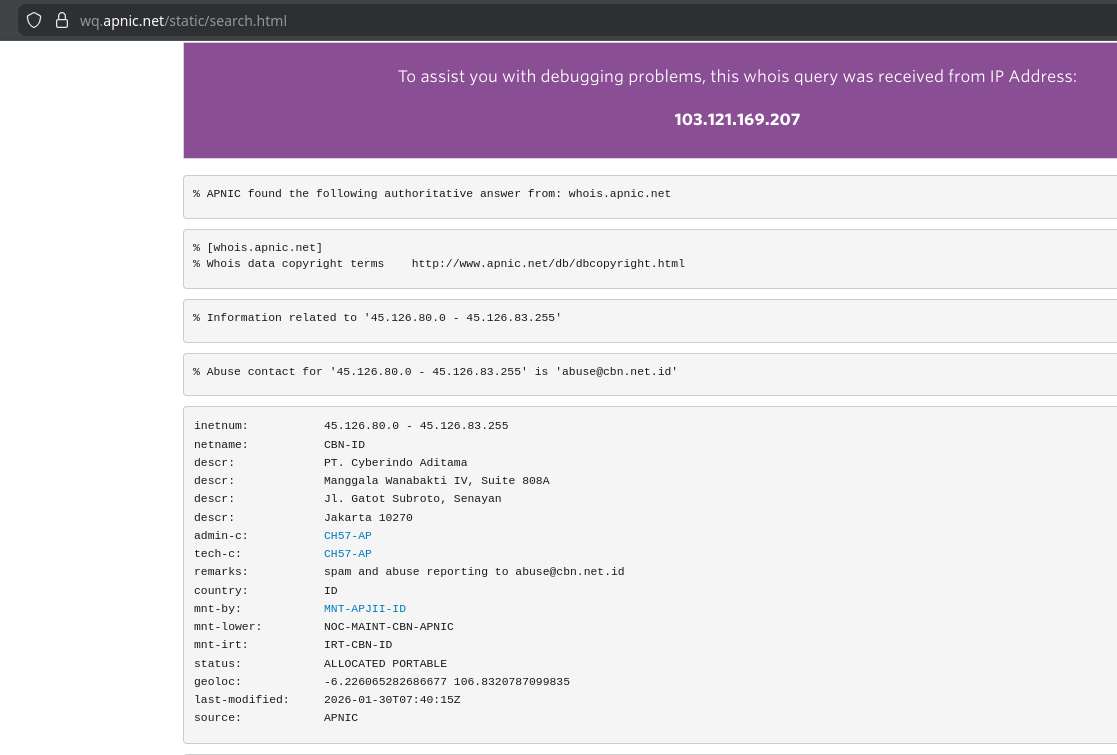Click the status ALLOCATED PORTABLE value

tap(385, 663)
